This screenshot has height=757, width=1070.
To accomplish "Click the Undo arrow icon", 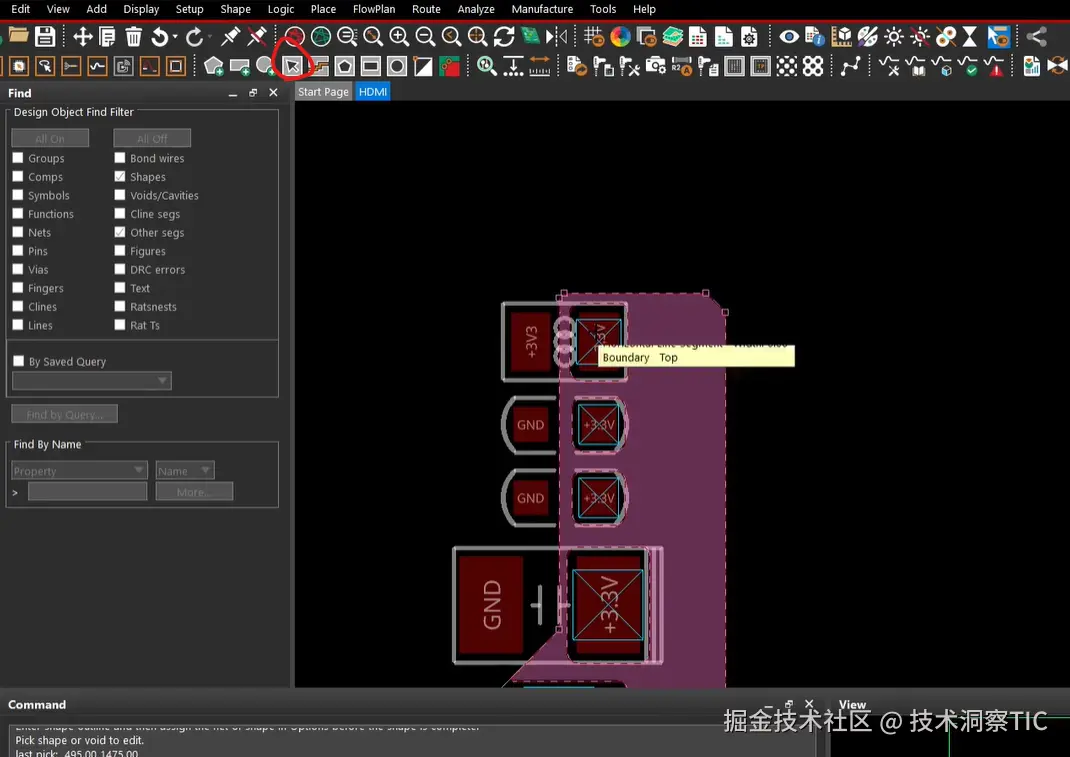I will click(160, 36).
